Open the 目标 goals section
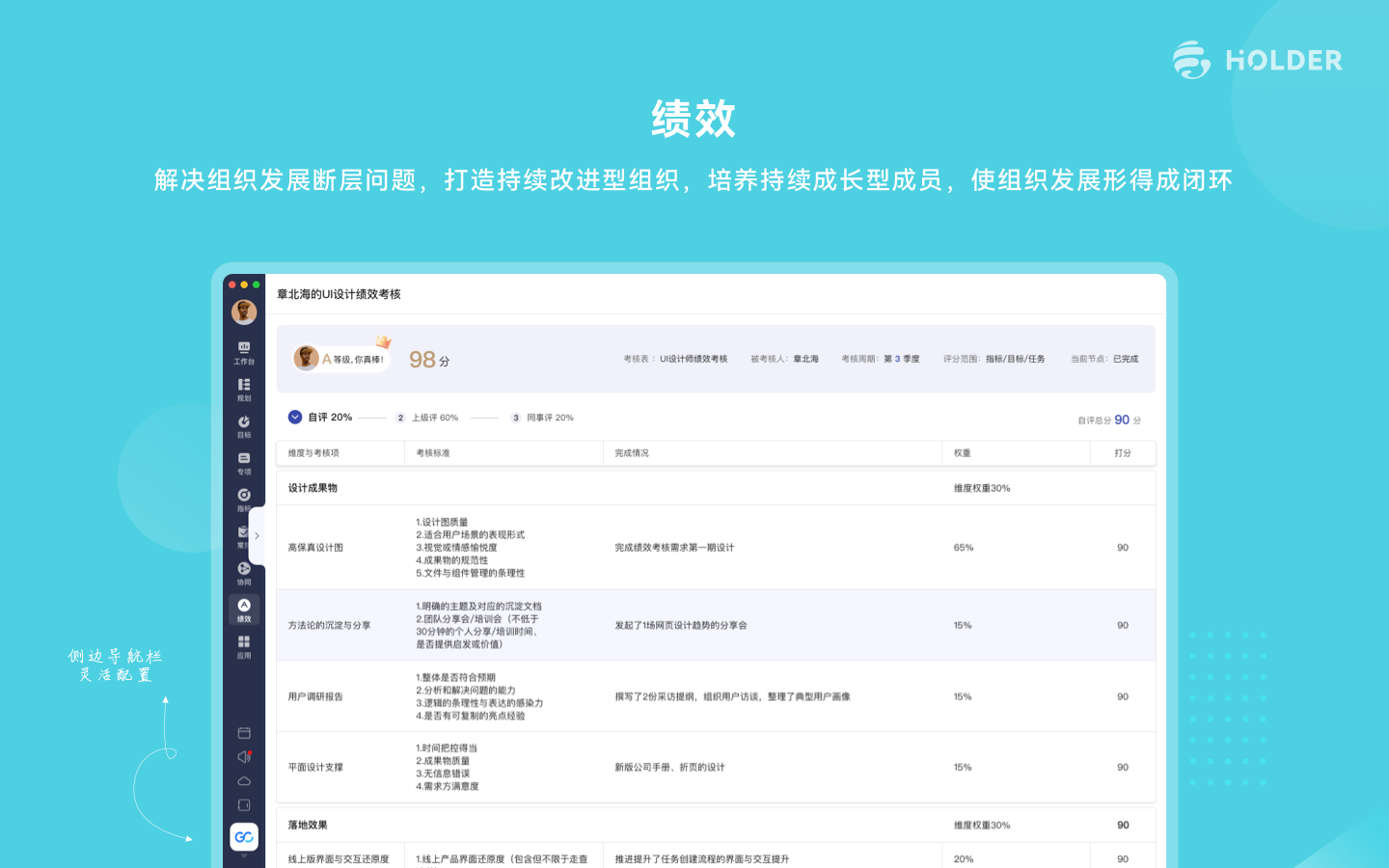 click(x=243, y=427)
